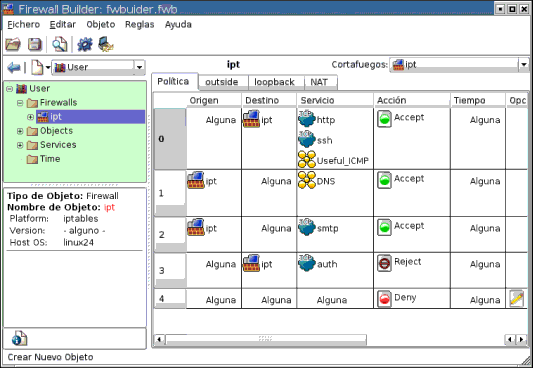Open the Editar menu
This screenshot has height=368, width=533.
click(x=63, y=24)
